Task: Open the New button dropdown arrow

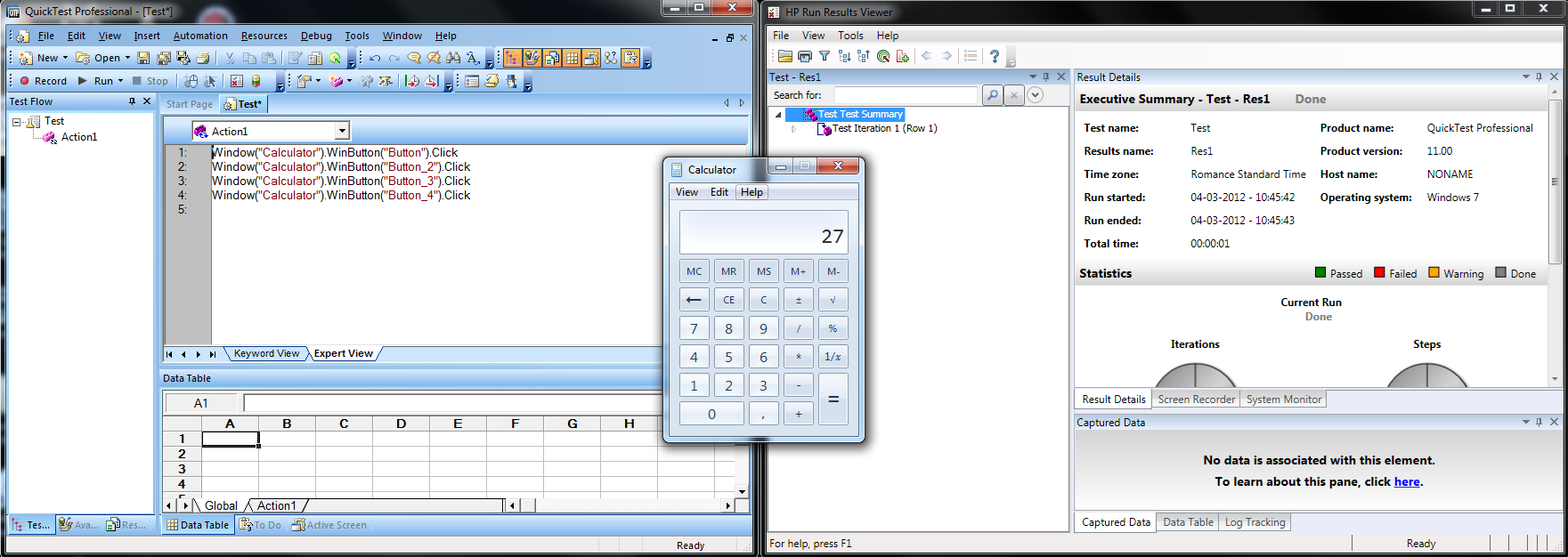Action: tap(65, 58)
